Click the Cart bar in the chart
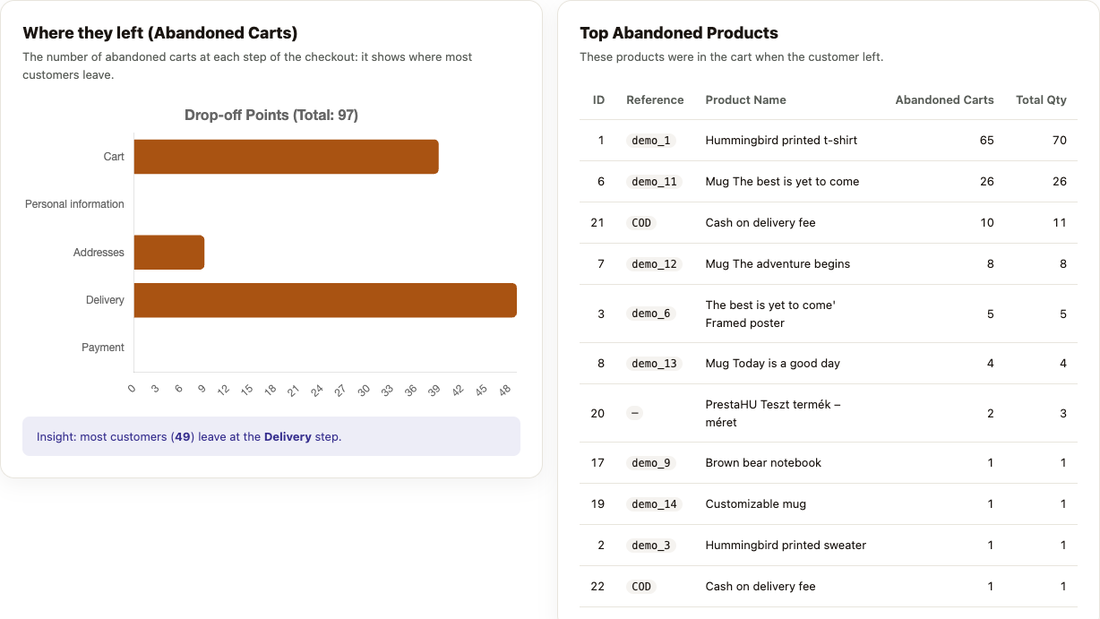Viewport: 1100px width, 619px height. click(x=286, y=157)
